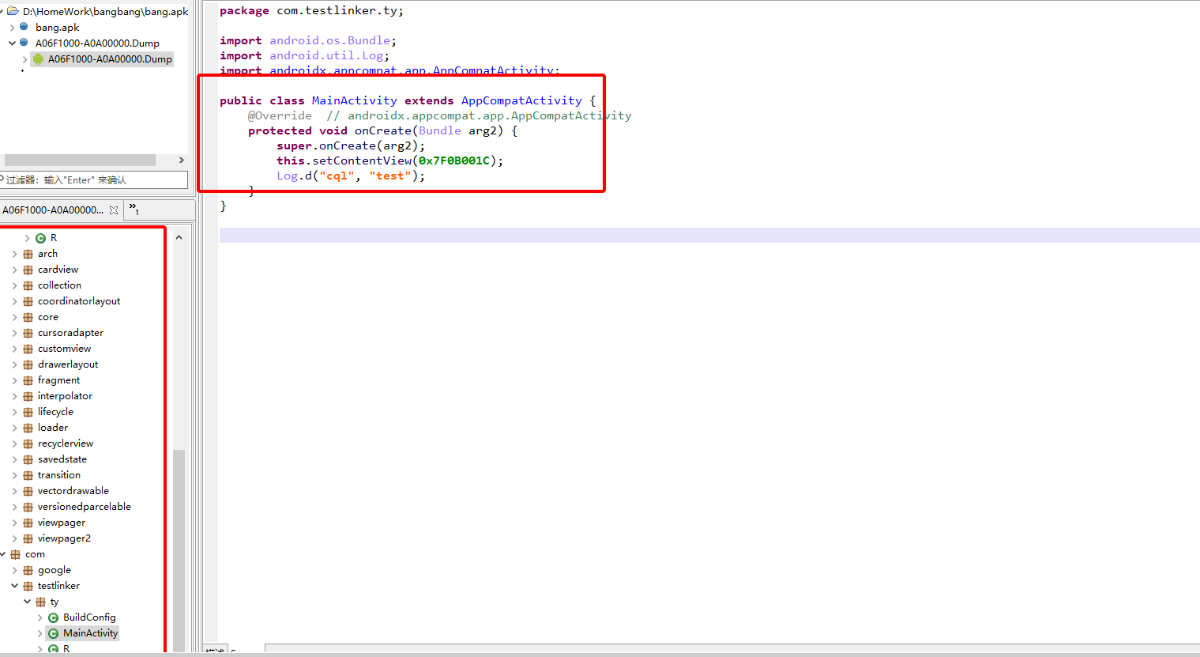Expand the bang.apk node

12,27
